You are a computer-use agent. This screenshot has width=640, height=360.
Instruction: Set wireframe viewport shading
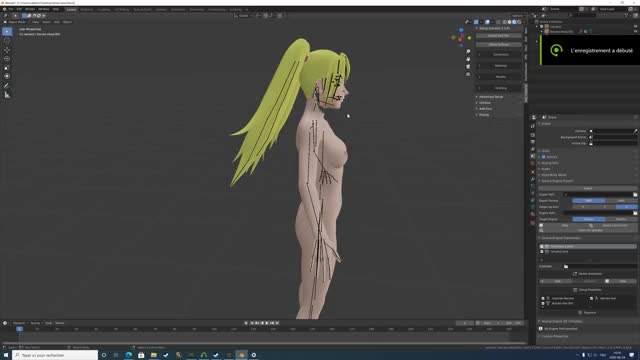[x=504, y=22]
